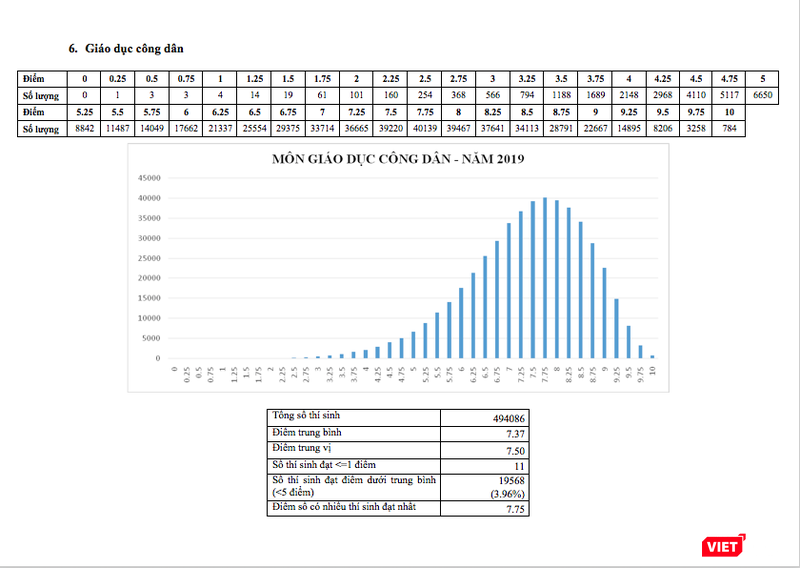Select table cell with count 40139
The height and width of the screenshot is (568, 800).
coord(427,129)
